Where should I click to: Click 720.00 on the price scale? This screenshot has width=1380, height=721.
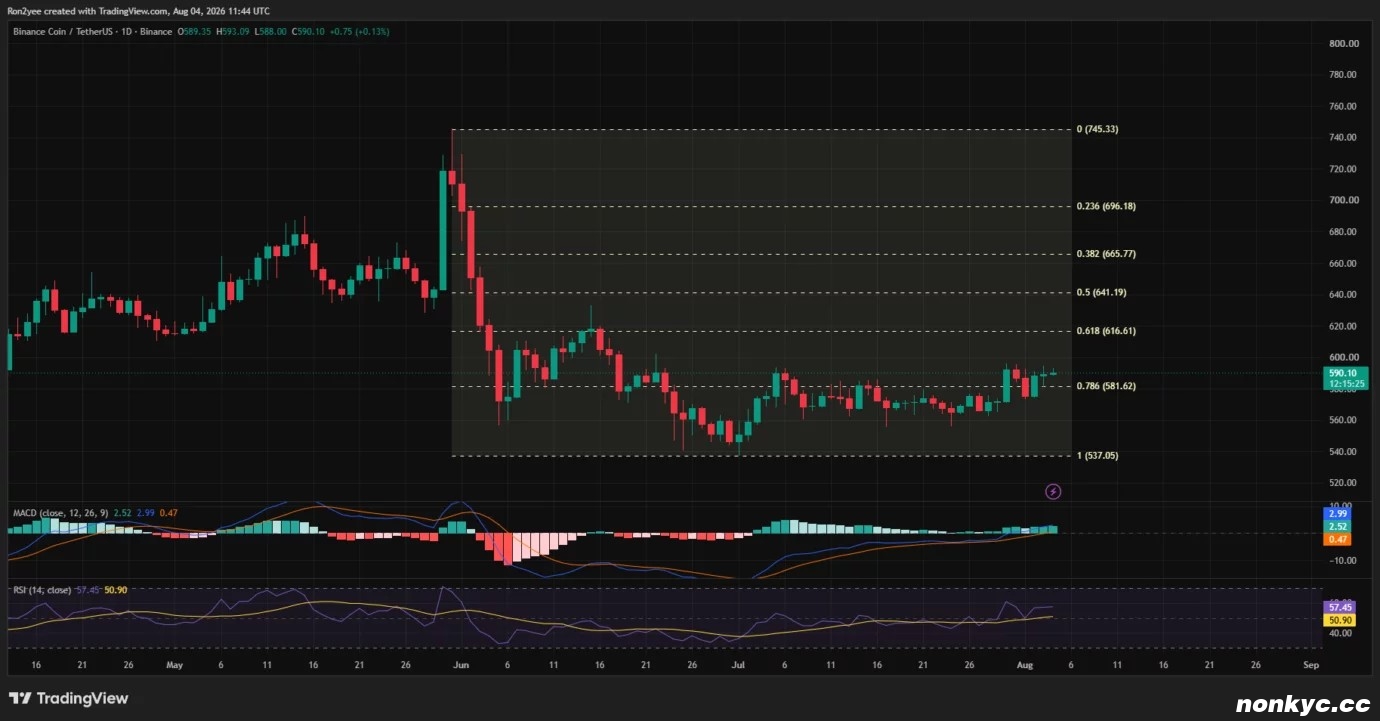1343,170
